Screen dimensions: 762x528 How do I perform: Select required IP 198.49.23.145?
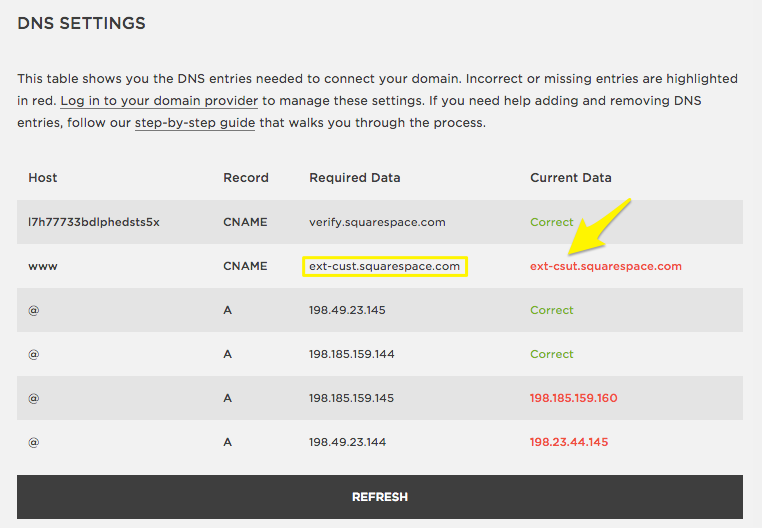point(347,310)
